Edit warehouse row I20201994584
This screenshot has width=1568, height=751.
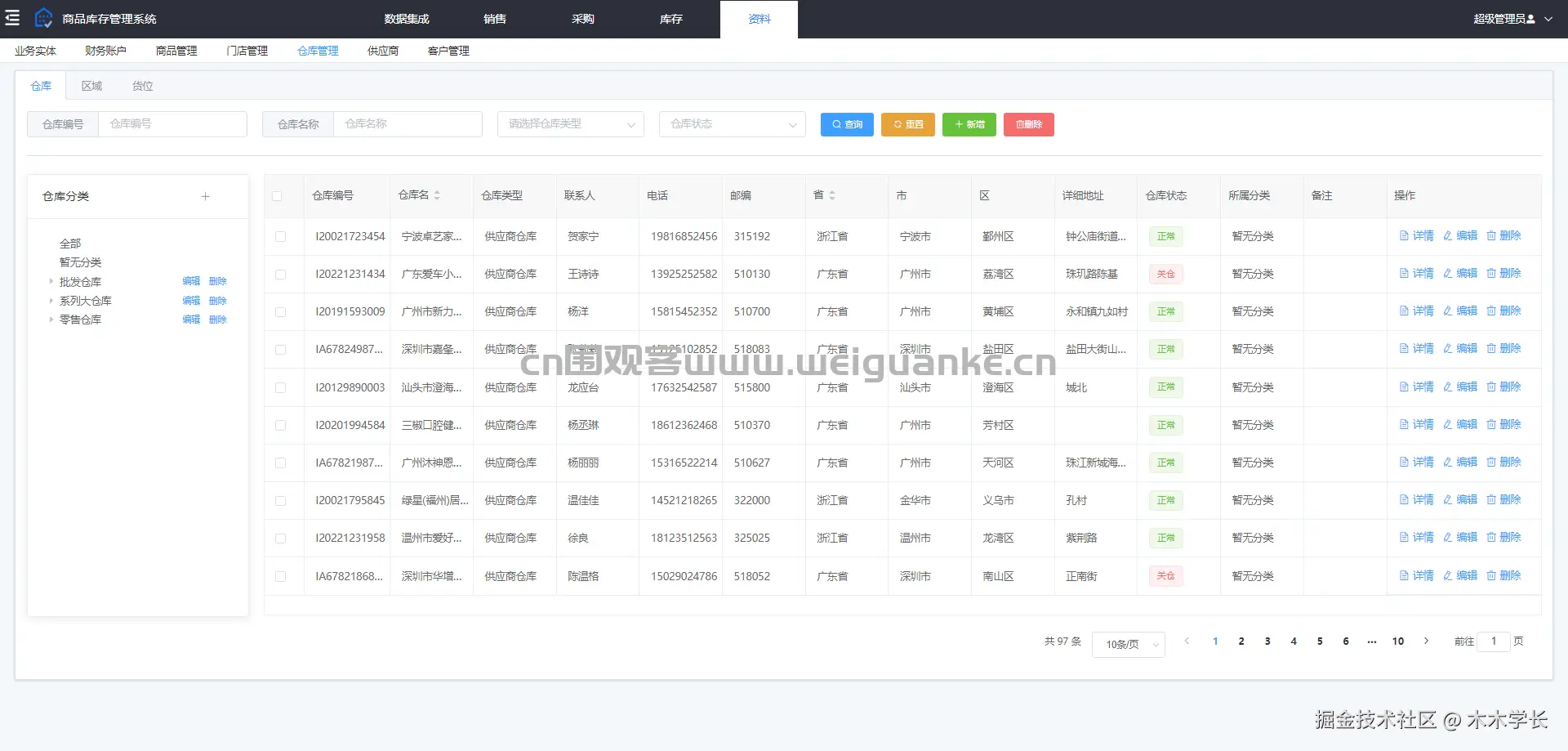pyautogui.click(x=1460, y=425)
